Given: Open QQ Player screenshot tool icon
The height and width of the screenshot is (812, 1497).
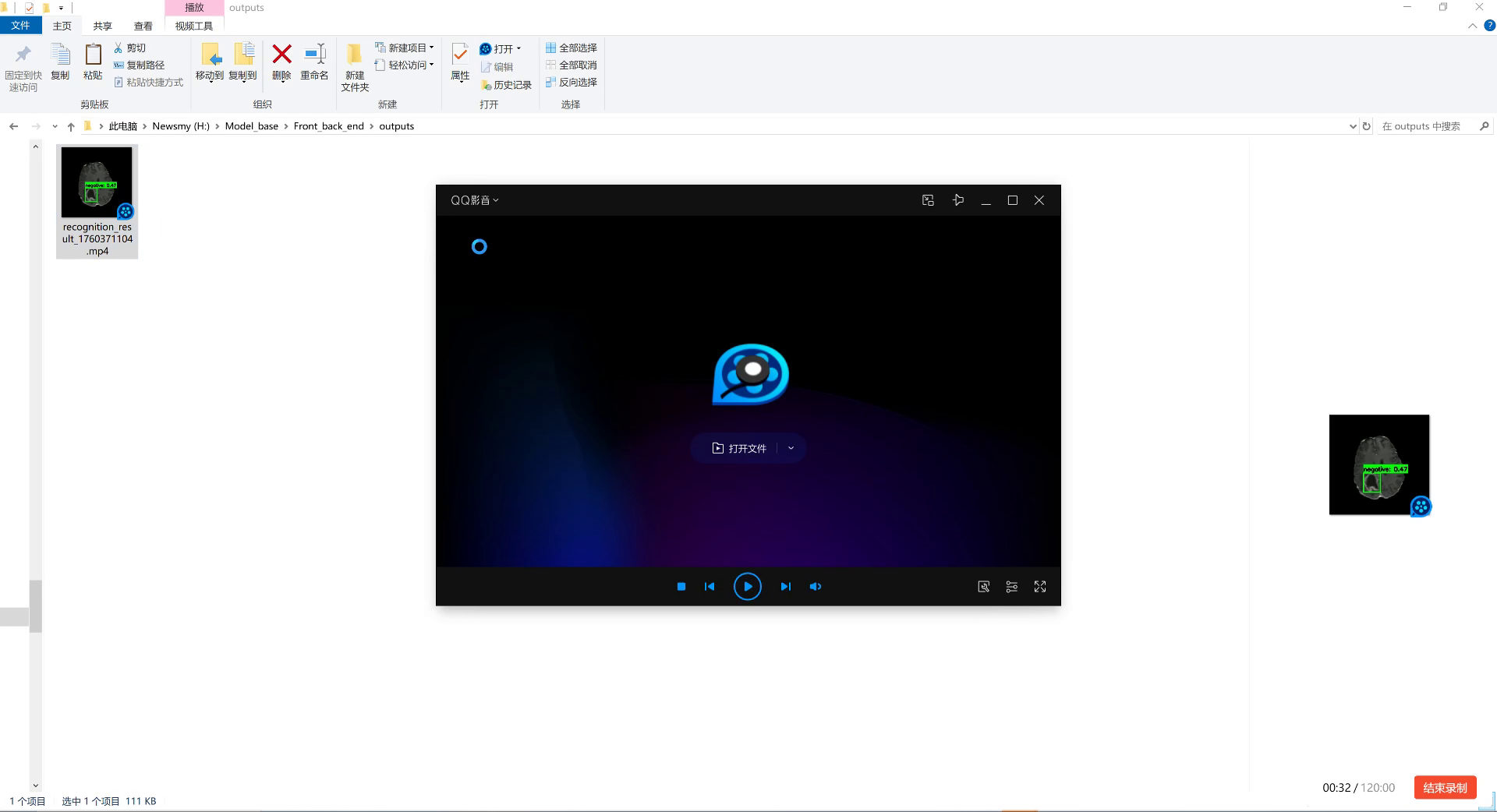Looking at the screenshot, I should click(x=984, y=587).
